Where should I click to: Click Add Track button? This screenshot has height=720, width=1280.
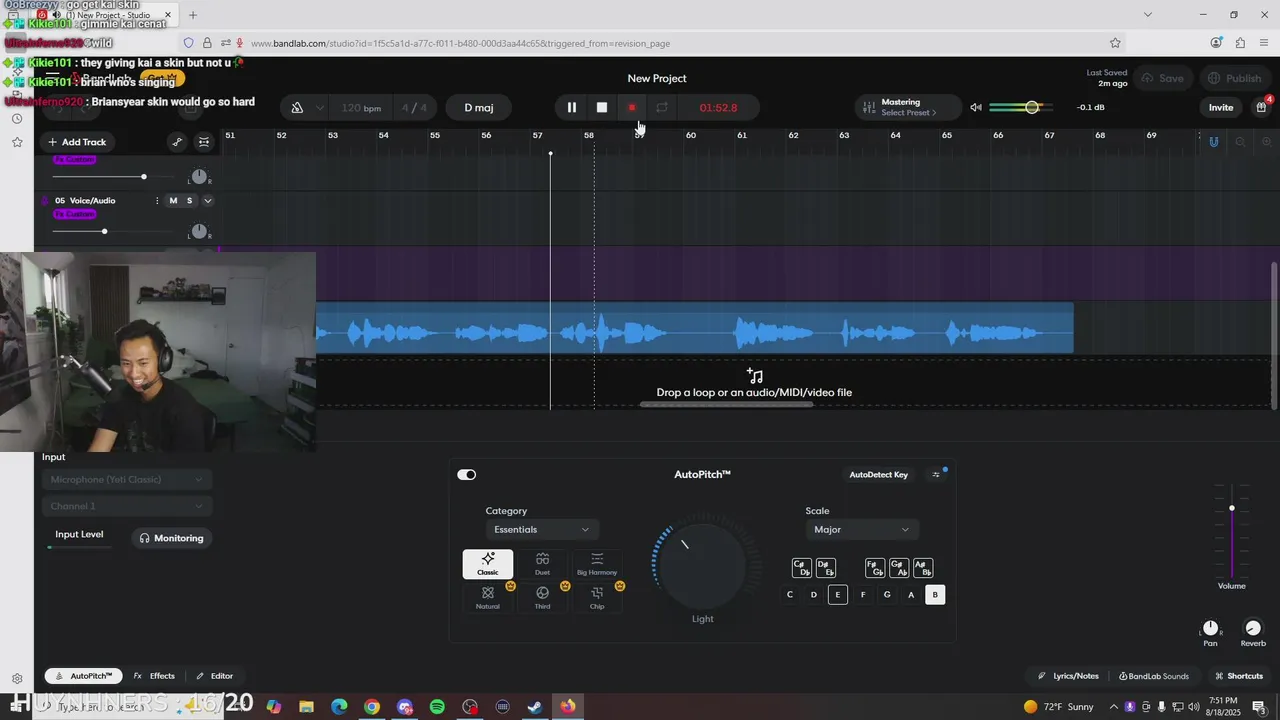tap(77, 142)
